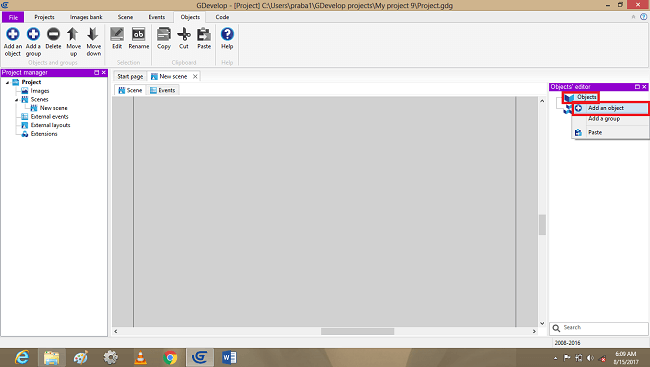Viewport: 650px width, 367px height.
Task: Click the Move up arrow icon
Action: point(73,34)
